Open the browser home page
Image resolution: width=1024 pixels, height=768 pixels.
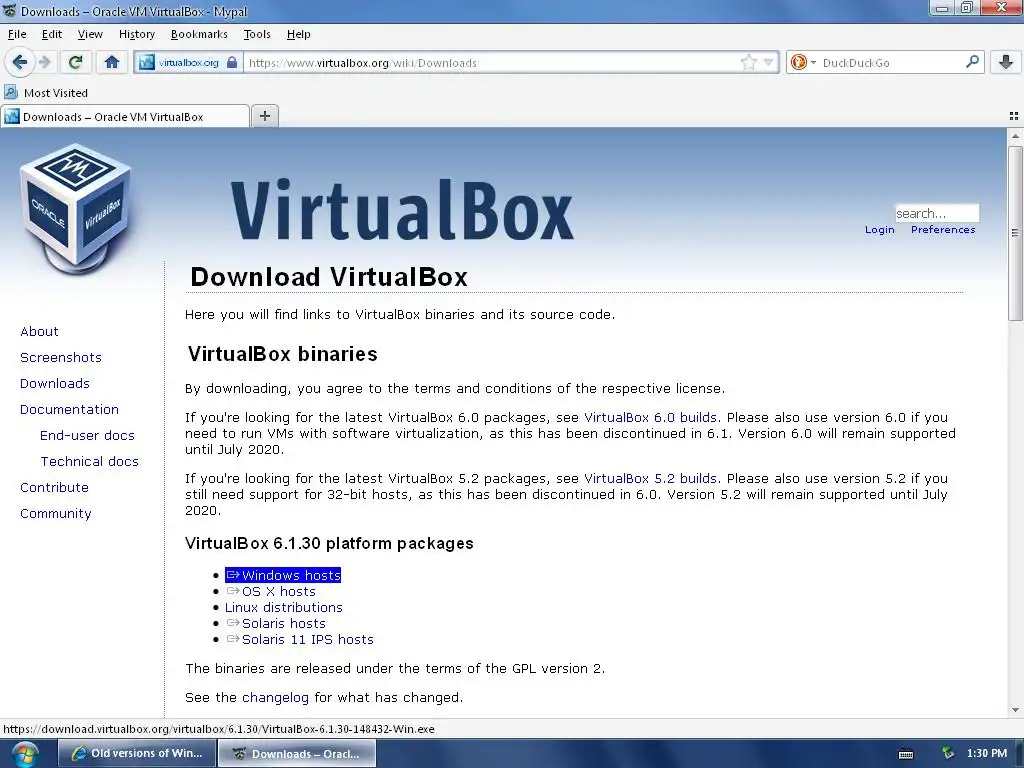click(112, 62)
